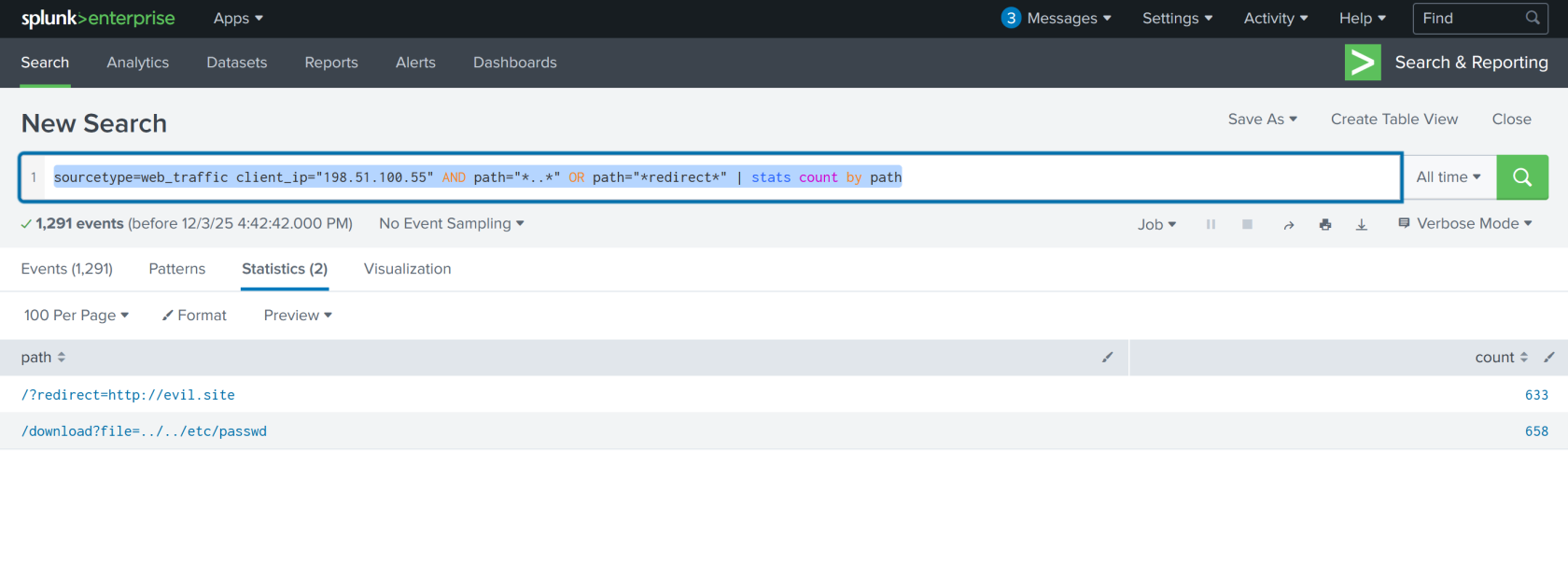
Task: Click the Splunk enterprise logo
Action: point(98,19)
